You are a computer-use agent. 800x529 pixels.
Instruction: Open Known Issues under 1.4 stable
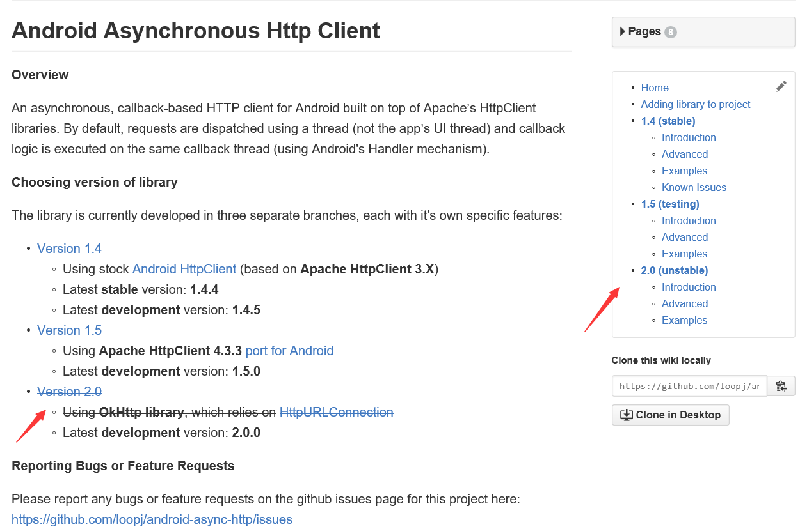(694, 187)
